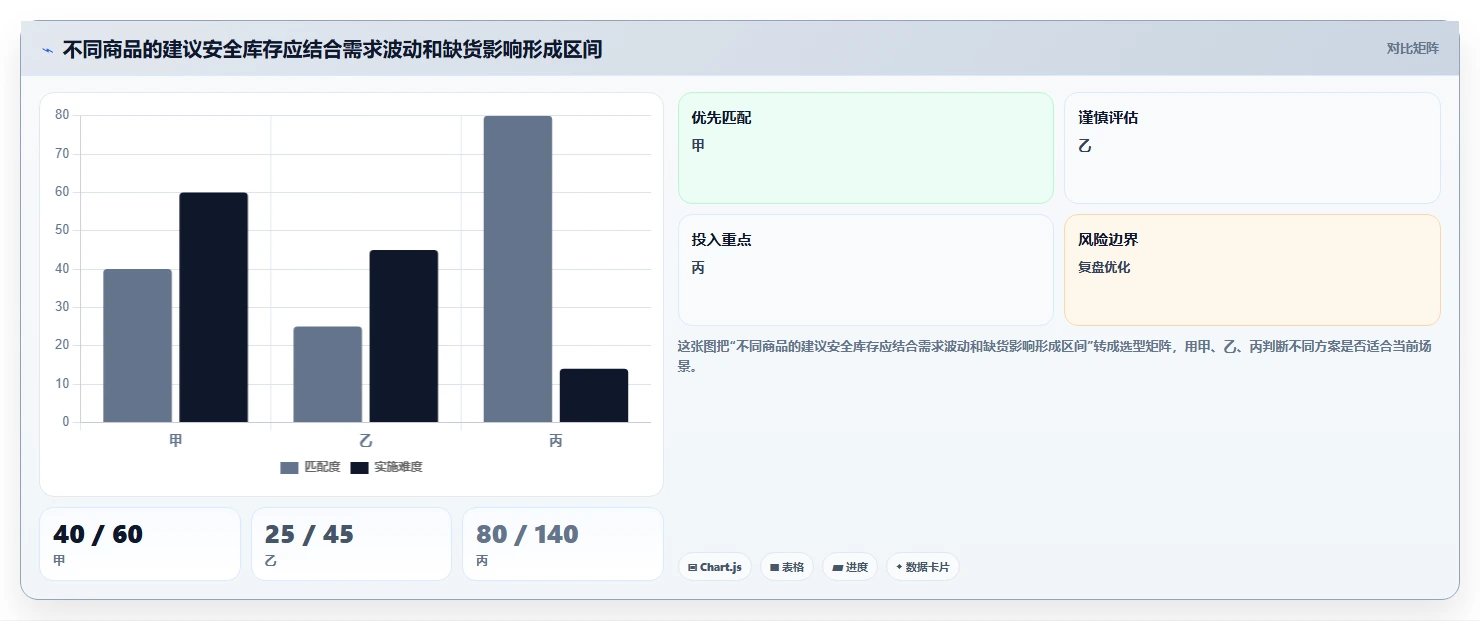This screenshot has width=1480, height=621.
Task: Click the x-axis label 乙
Action: 366,440
